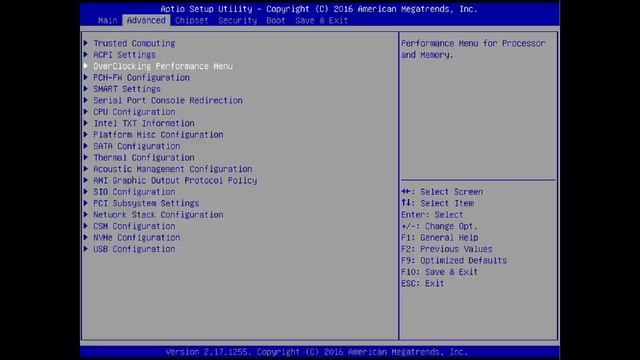Go to the Security tab
The width and height of the screenshot is (640, 360).
[238, 20]
